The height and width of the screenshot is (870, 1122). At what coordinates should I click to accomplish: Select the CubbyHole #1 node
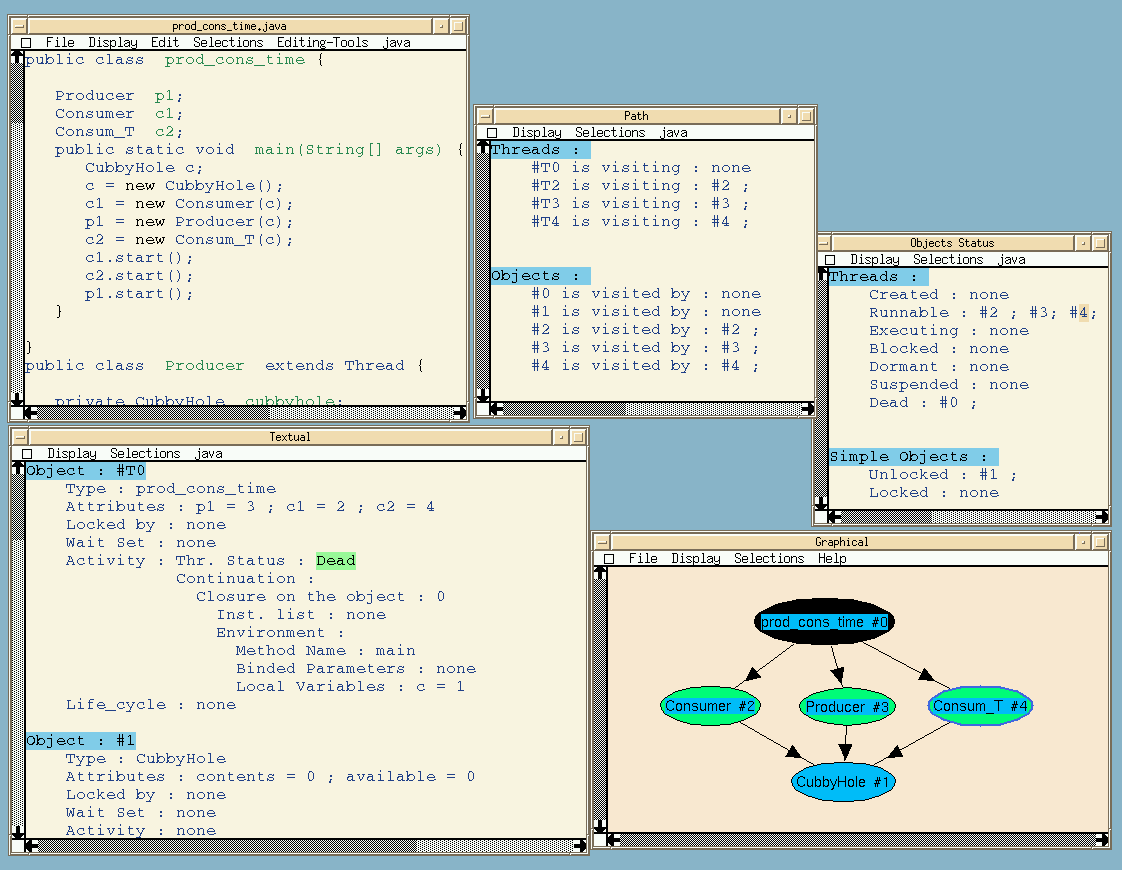pos(843,782)
